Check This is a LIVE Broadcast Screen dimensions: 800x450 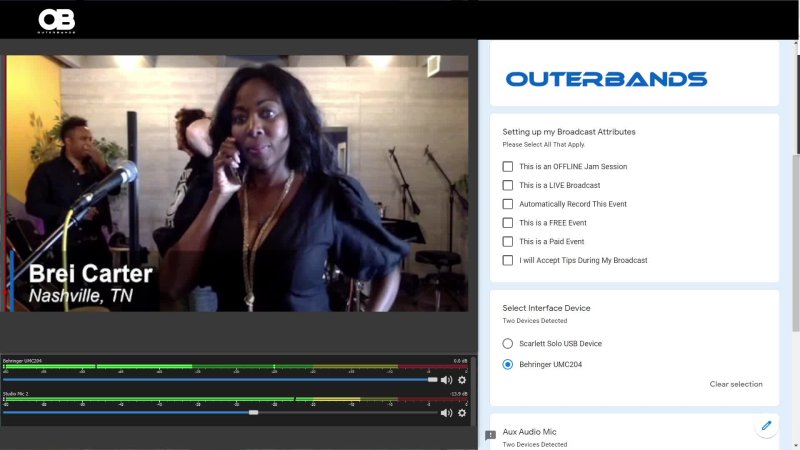[x=508, y=185]
